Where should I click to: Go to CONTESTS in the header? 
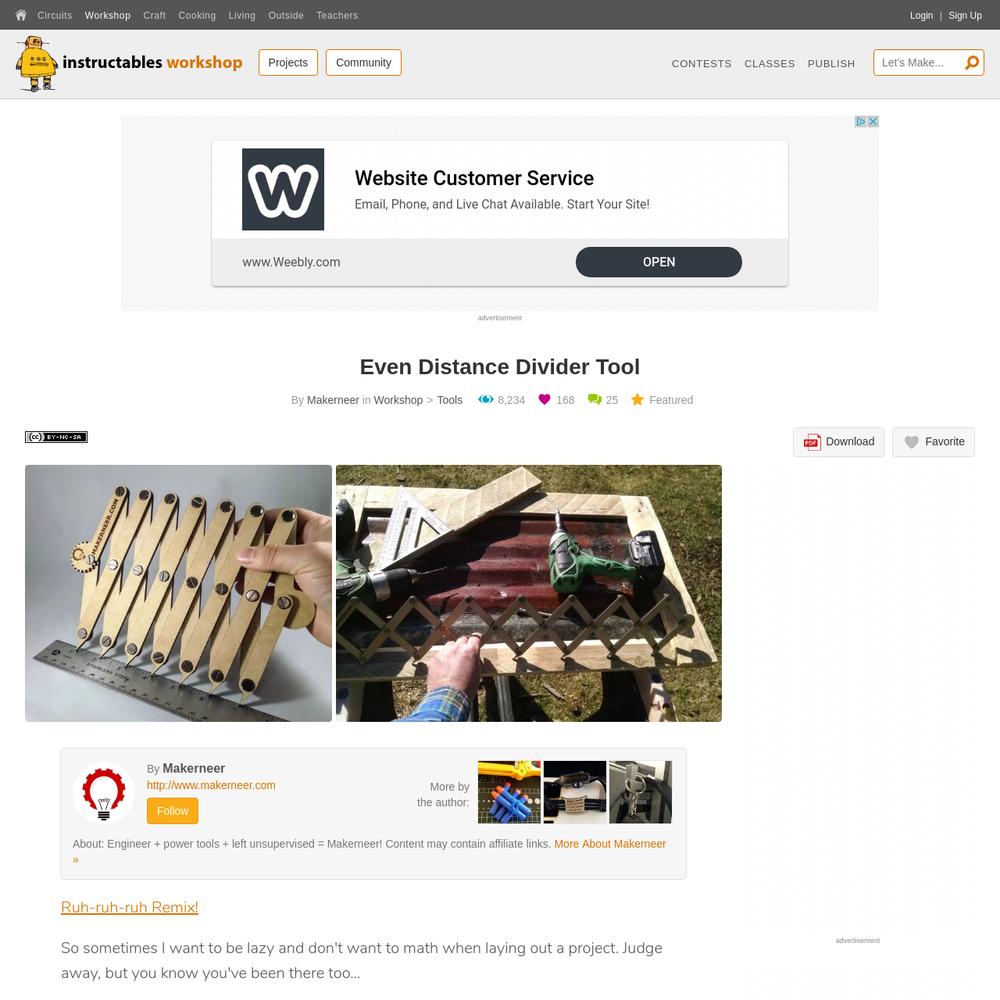click(x=702, y=63)
